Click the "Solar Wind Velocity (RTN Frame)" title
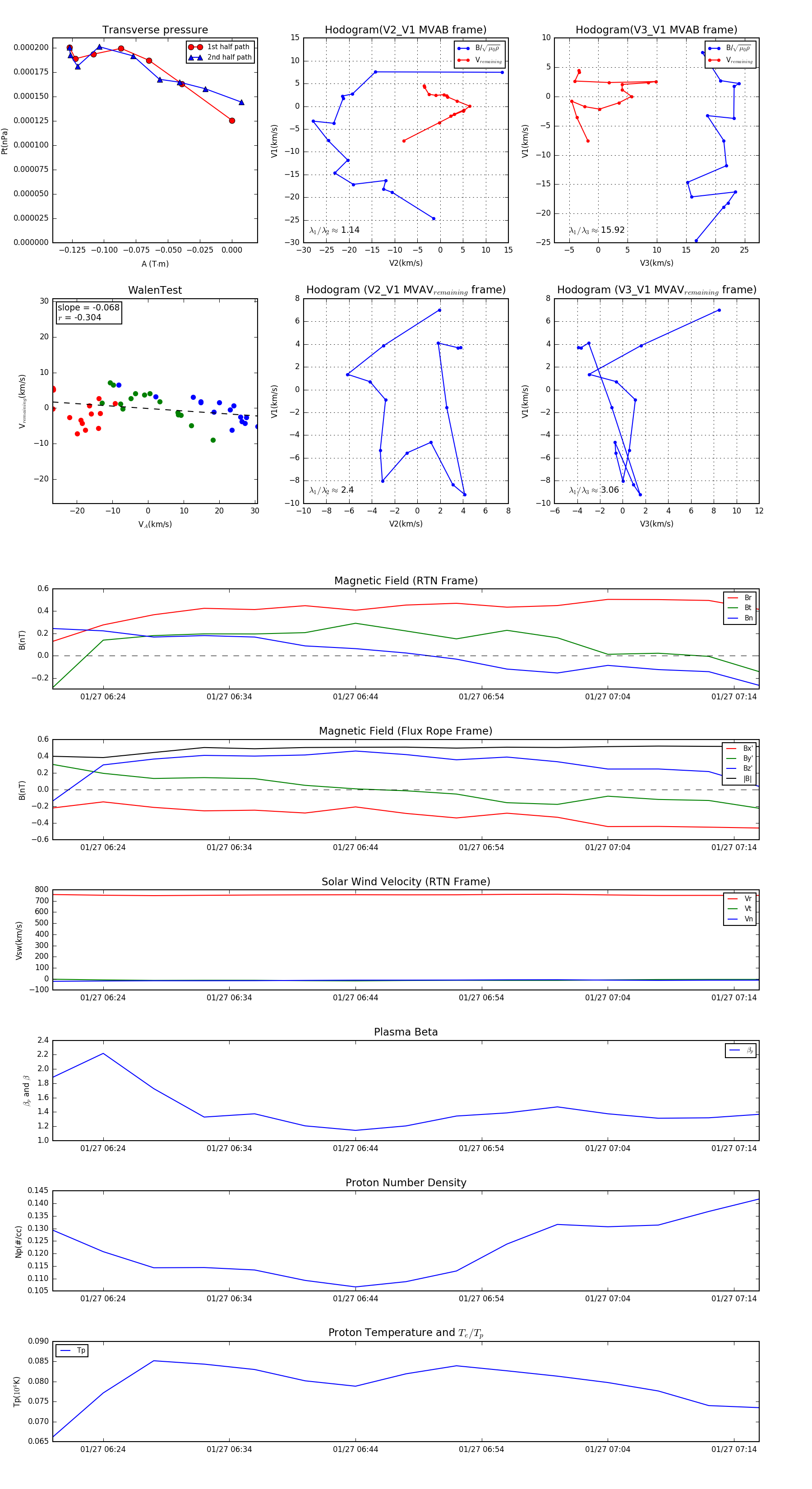The image size is (812, 1489). [x=406, y=882]
